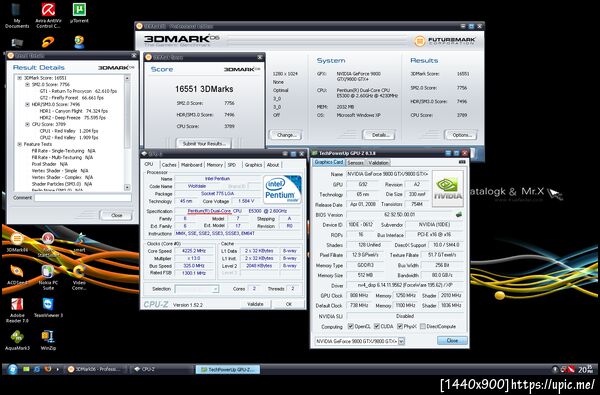Click the NVIDIA logo in GPU-Z
Screen dimensions: 600x395
point(448,188)
